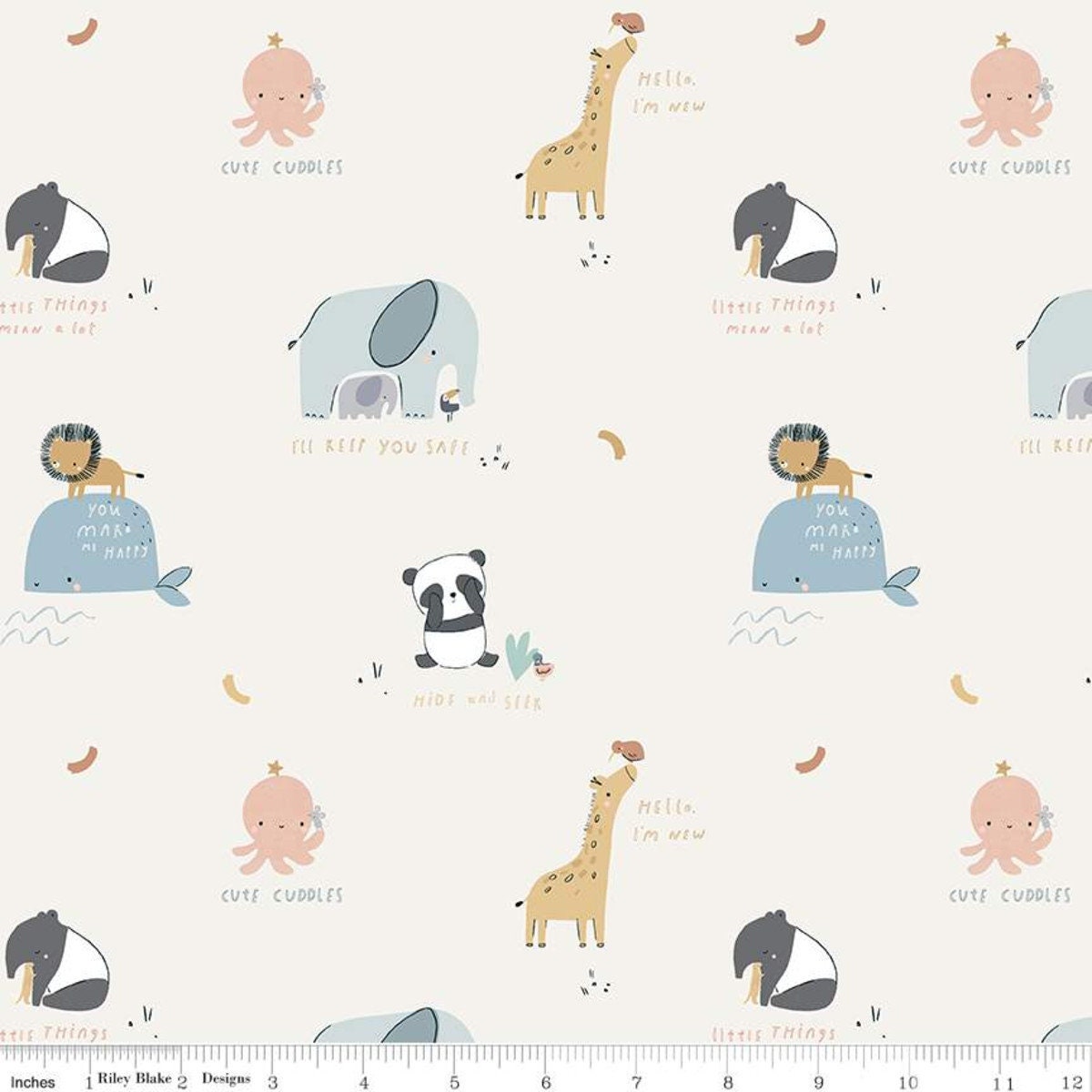Click the fully visible 'I'll keep you safe' text
This screenshot has height=1092, width=1092.
tap(379, 447)
